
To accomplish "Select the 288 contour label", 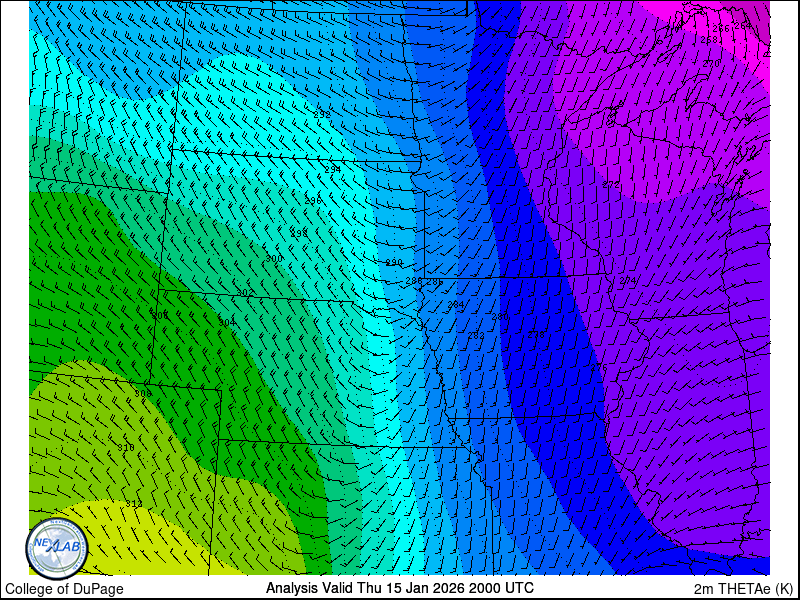I will pos(414,281).
